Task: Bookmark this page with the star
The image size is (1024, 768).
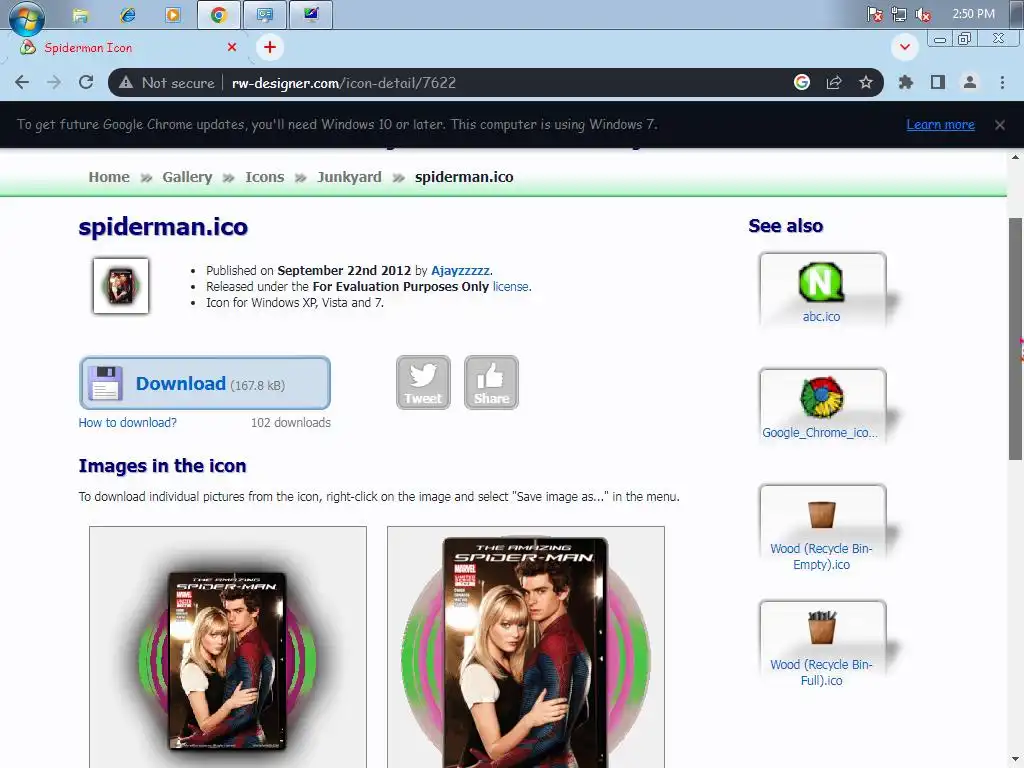Action: pyautogui.click(x=866, y=82)
